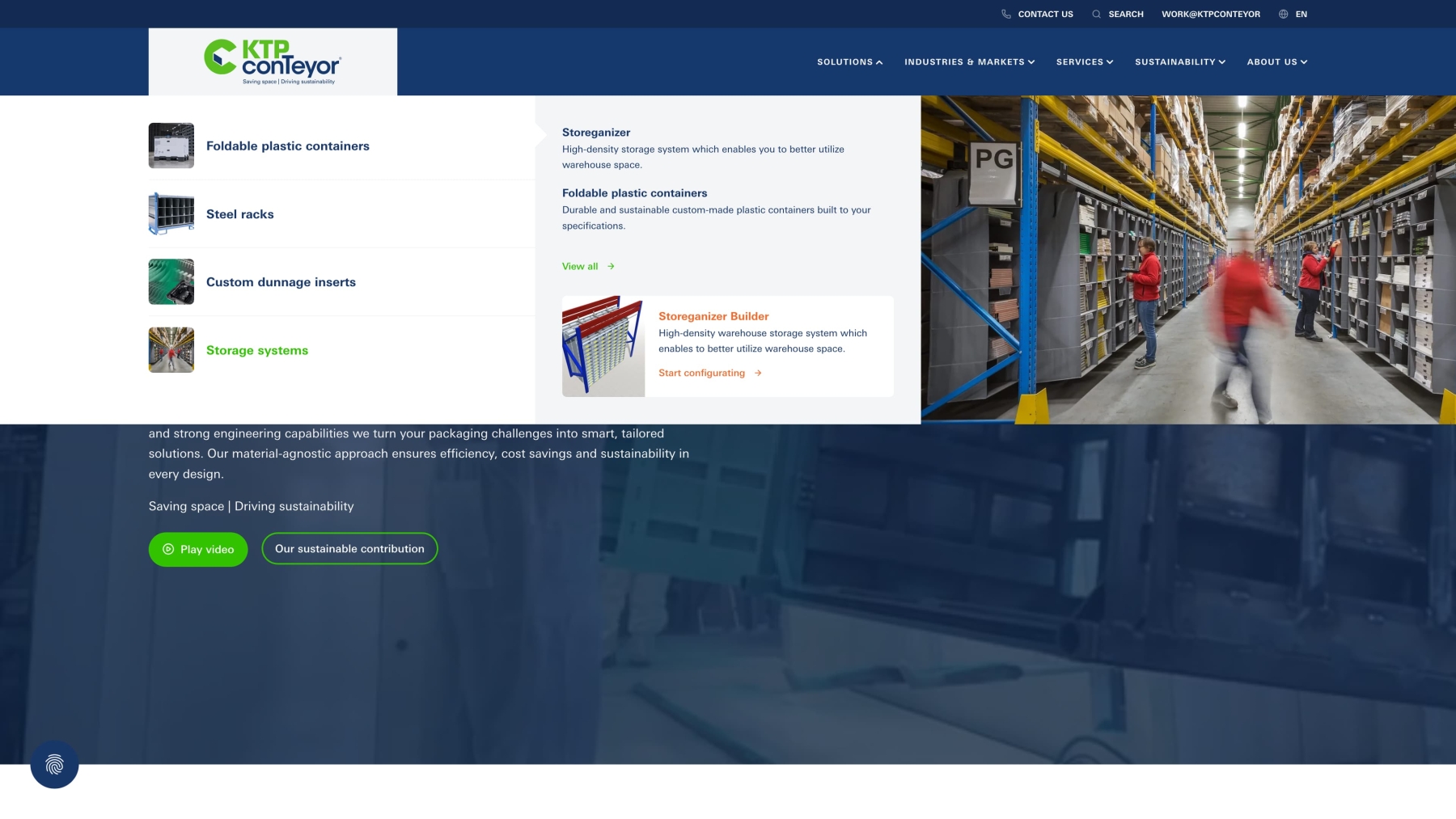Expand the About Us menu
The image size is (1456, 819).
point(1276,61)
